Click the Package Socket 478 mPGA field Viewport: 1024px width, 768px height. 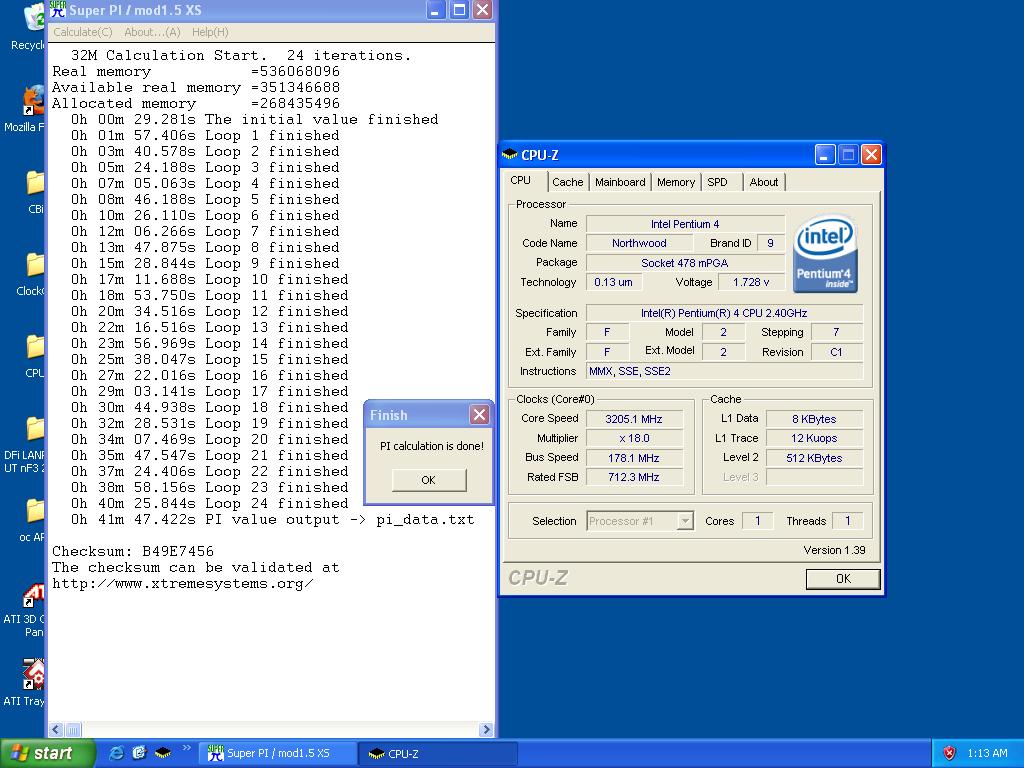[685, 263]
